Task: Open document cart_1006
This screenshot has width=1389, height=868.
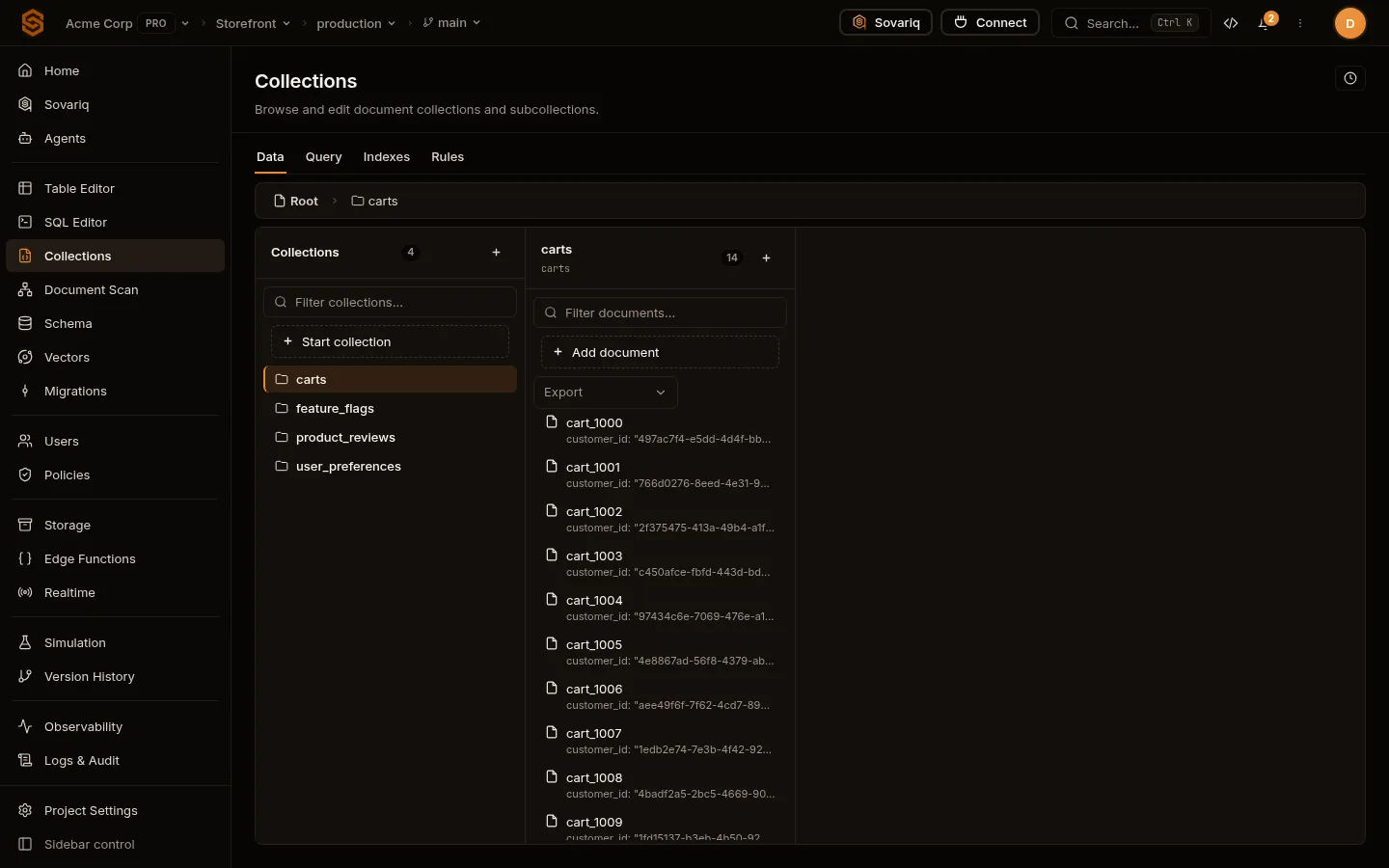Action: 660,696
